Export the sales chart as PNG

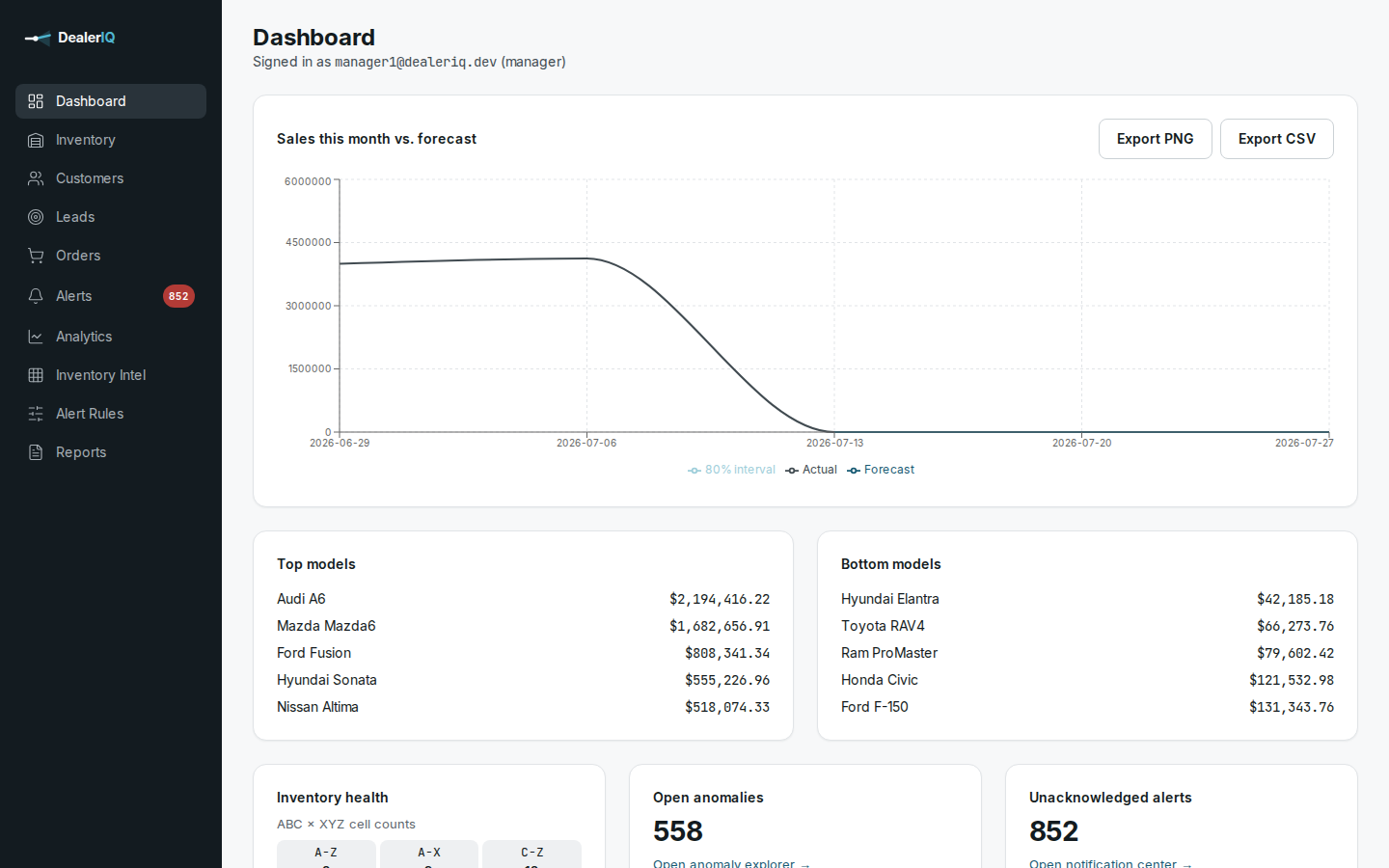(1156, 139)
